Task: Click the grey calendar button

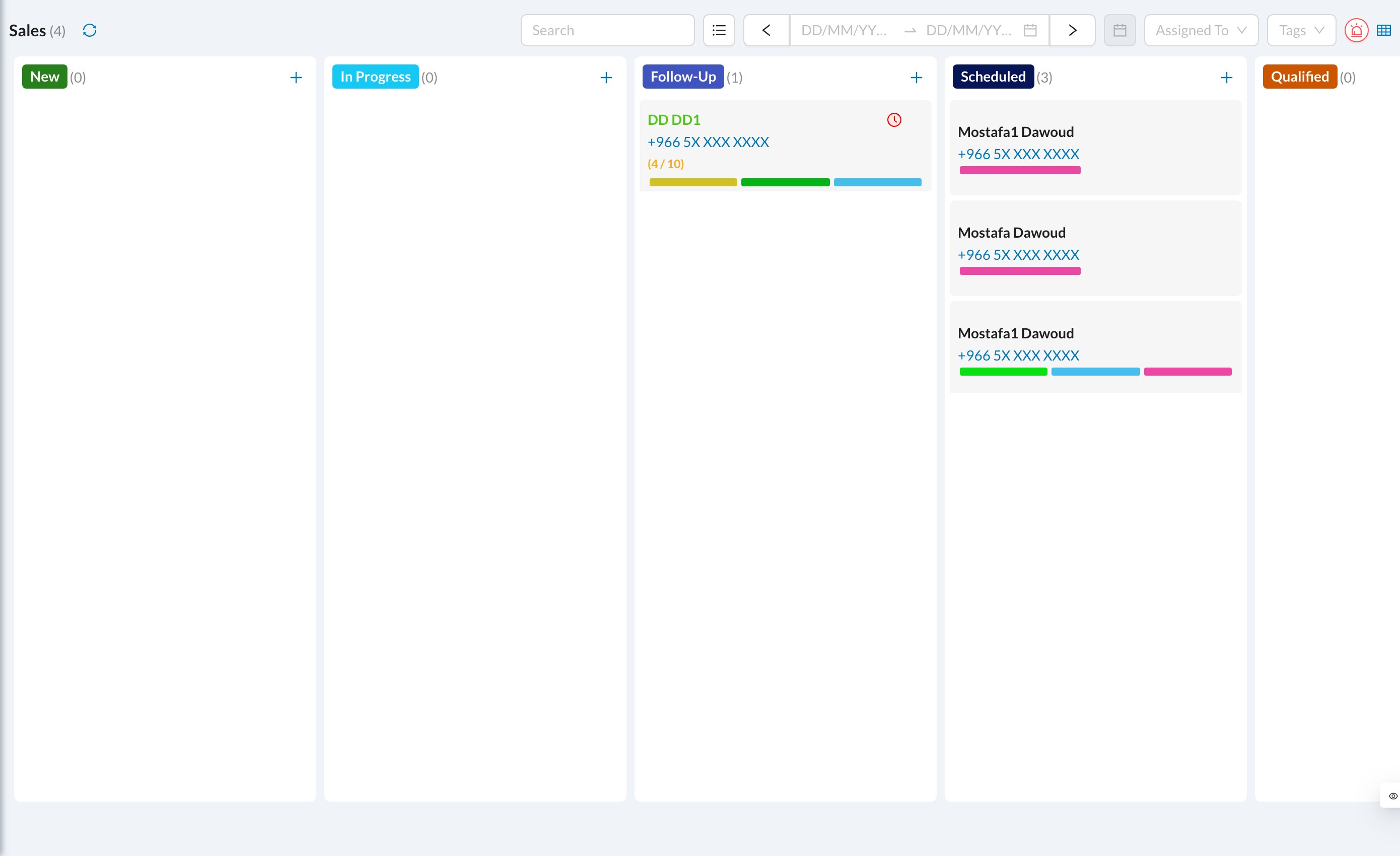Action: (x=1119, y=30)
